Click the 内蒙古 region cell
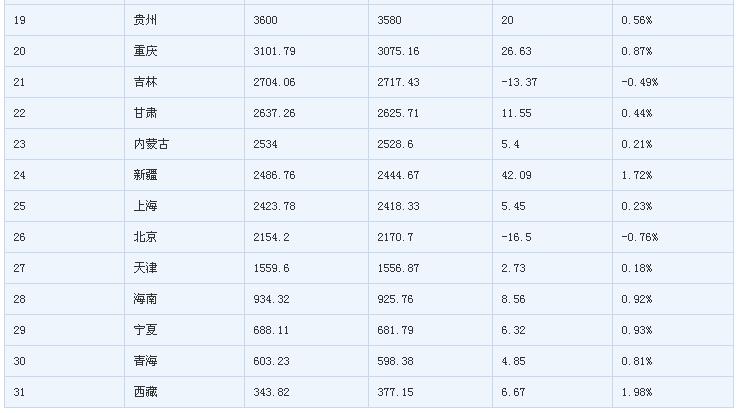Image resolution: width=739 pixels, height=413 pixels. [x=151, y=144]
